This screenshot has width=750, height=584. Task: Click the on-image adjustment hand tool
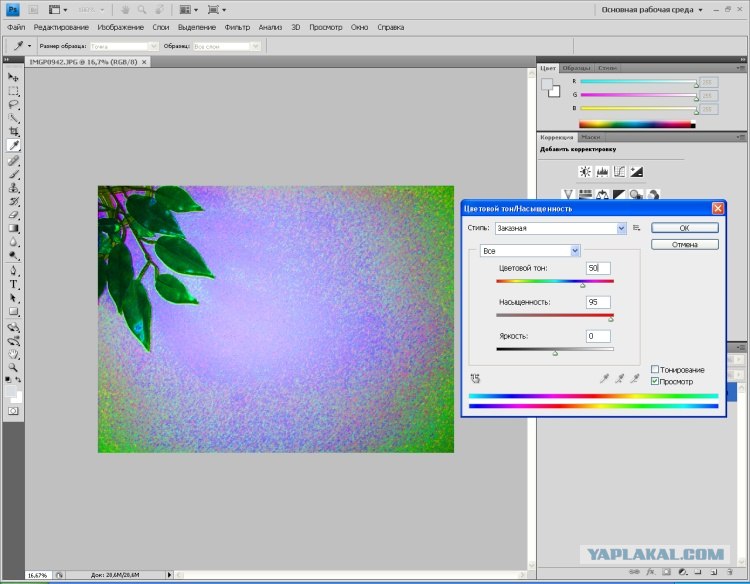(x=475, y=379)
